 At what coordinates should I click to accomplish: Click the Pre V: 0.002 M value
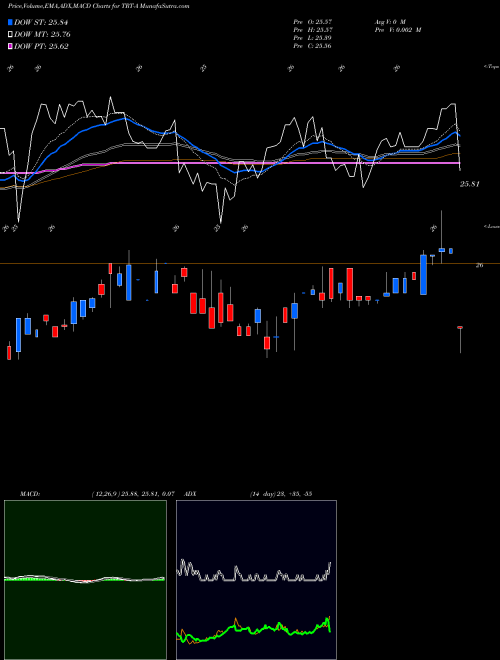point(398,30)
